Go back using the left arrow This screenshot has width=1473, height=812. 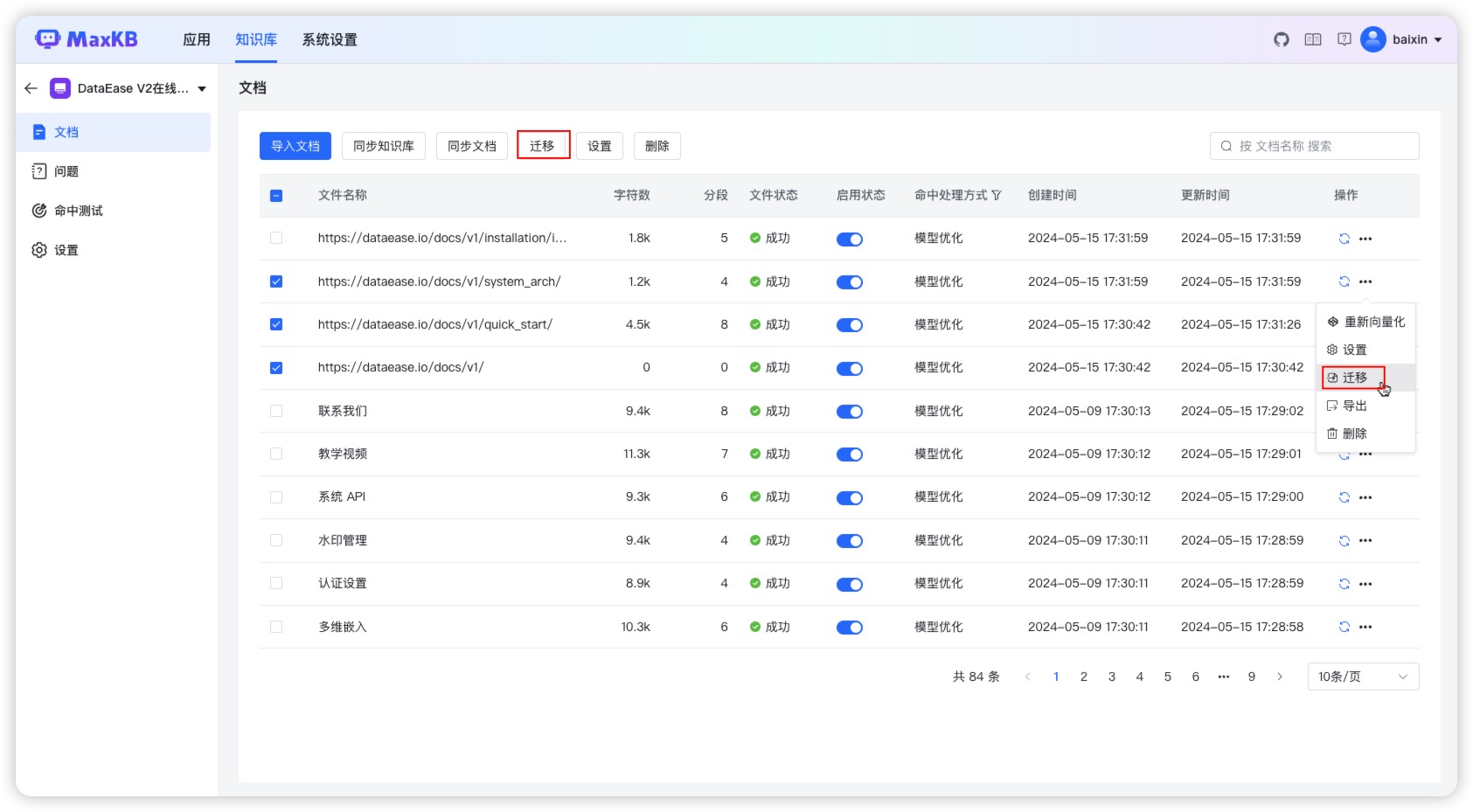(x=31, y=88)
